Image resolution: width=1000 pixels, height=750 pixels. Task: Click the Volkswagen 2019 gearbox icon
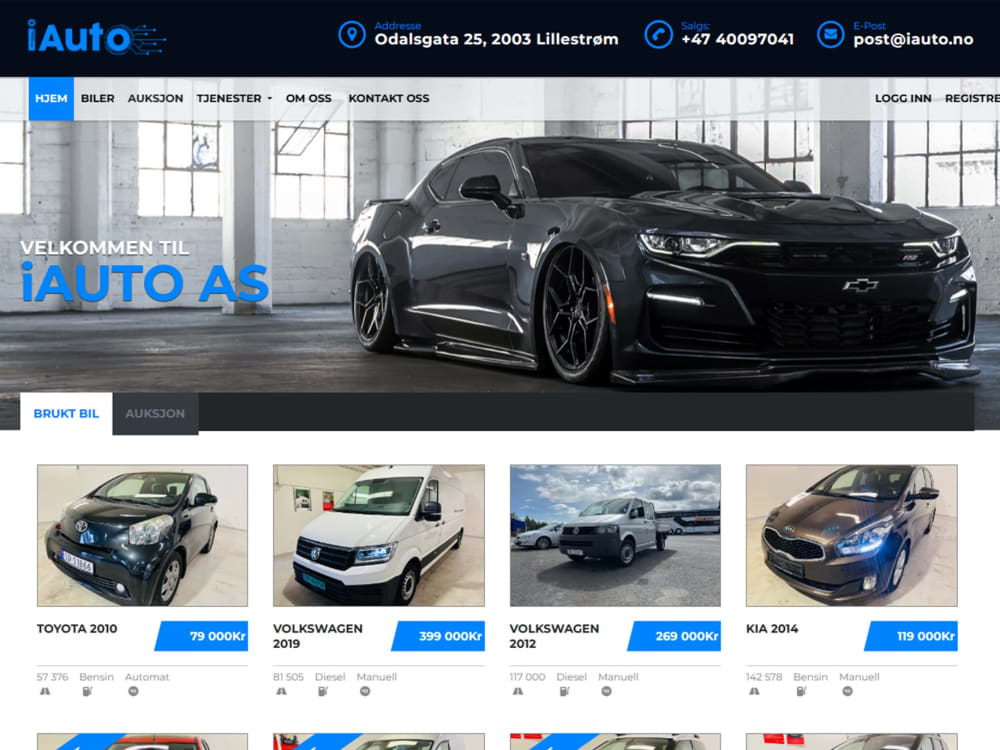coord(365,691)
